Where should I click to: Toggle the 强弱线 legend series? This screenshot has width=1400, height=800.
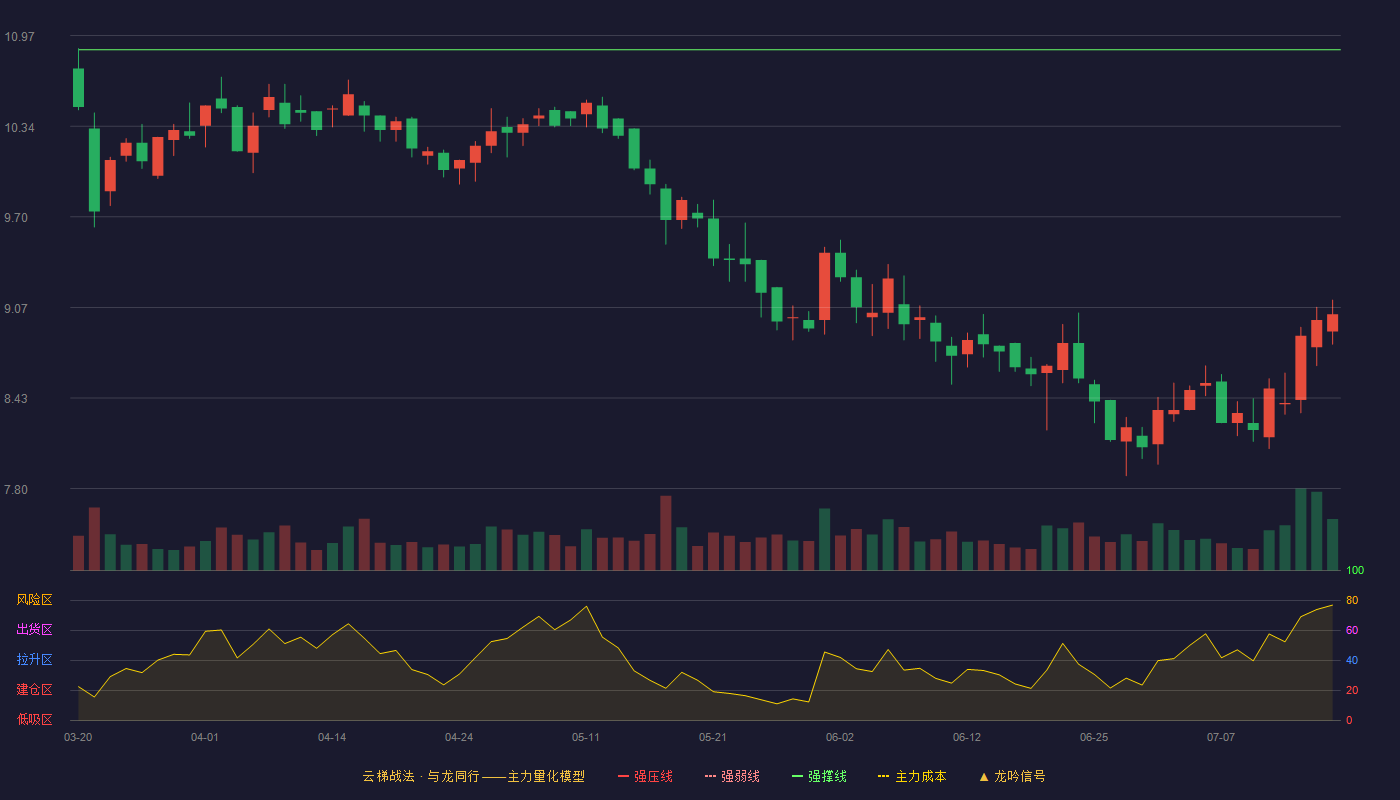(x=732, y=776)
